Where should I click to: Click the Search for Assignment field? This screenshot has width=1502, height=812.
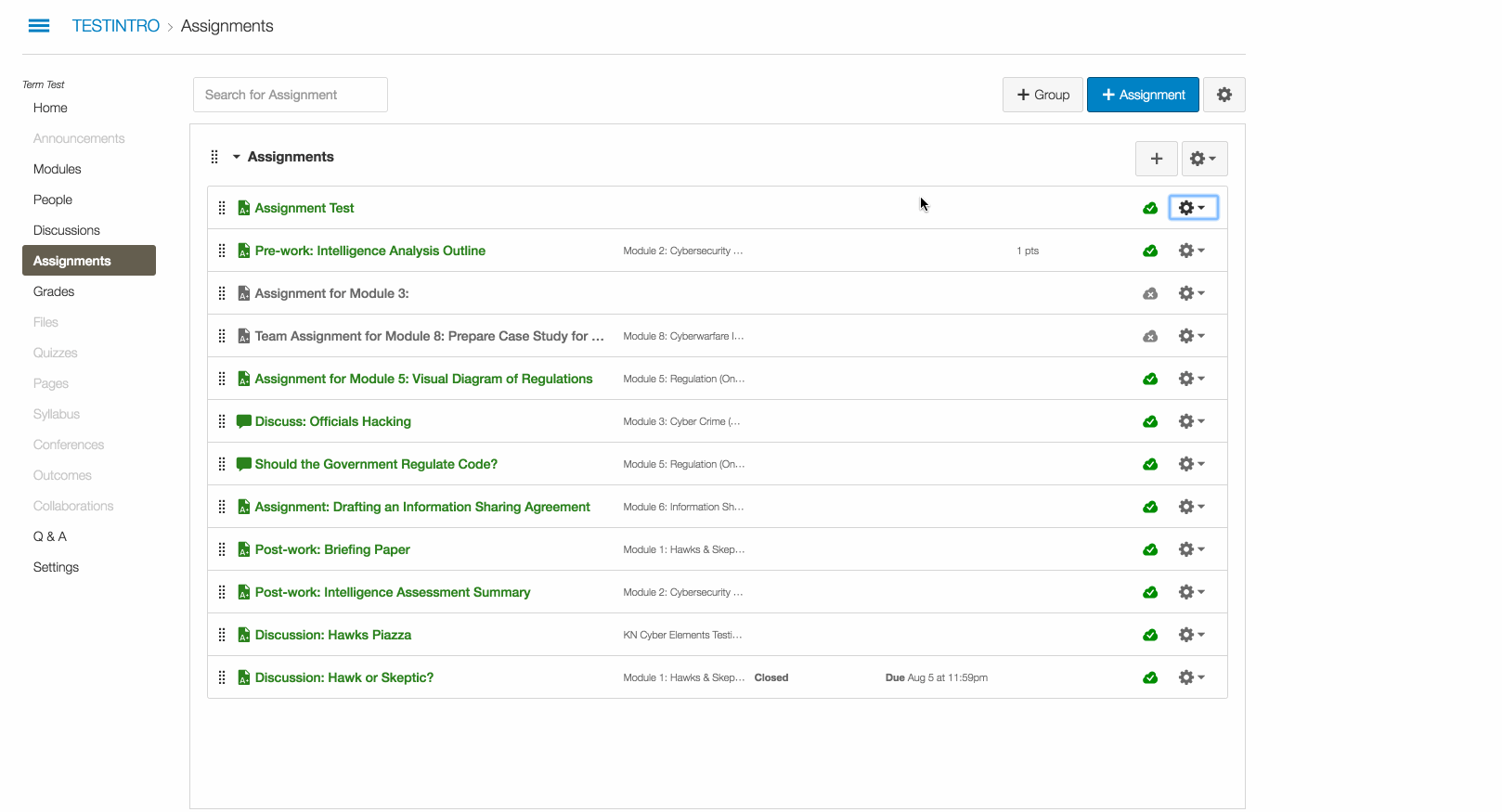pyautogui.click(x=290, y=95)
